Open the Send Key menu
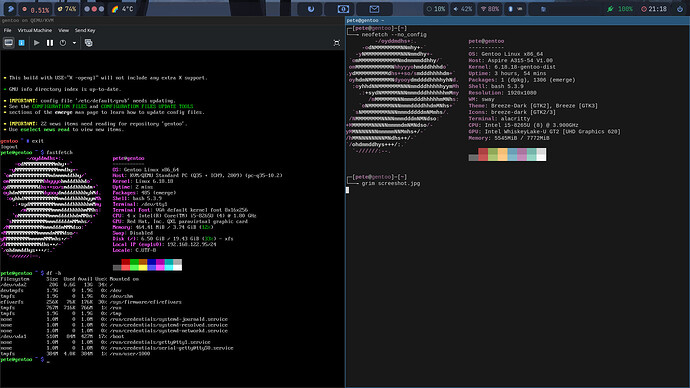Viewport: 690px width, 388px height. [x=85, y=30]
